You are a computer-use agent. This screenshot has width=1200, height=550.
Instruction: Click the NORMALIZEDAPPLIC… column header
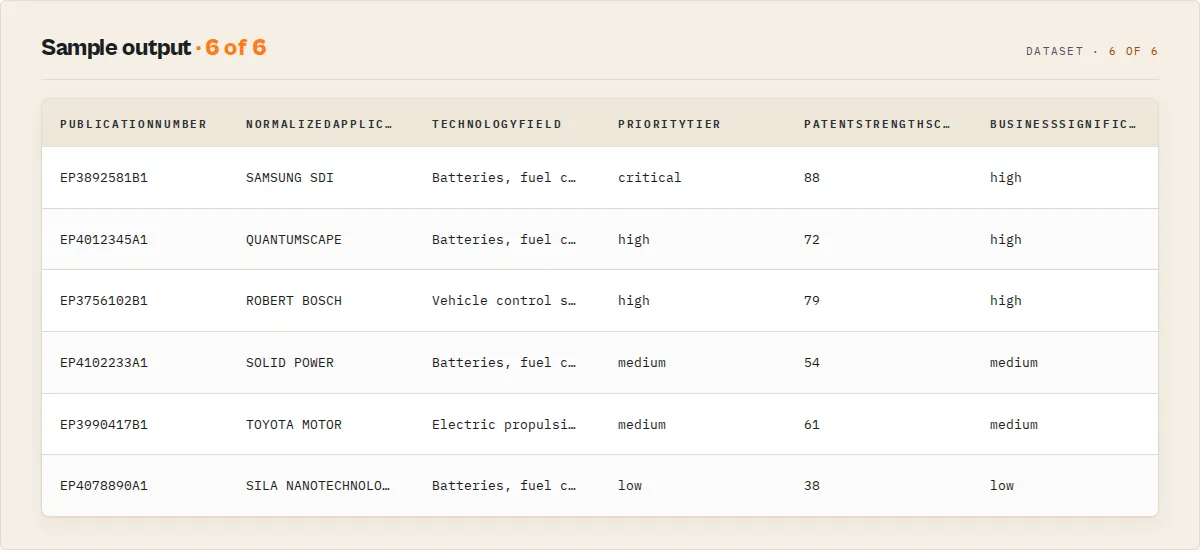319,125
